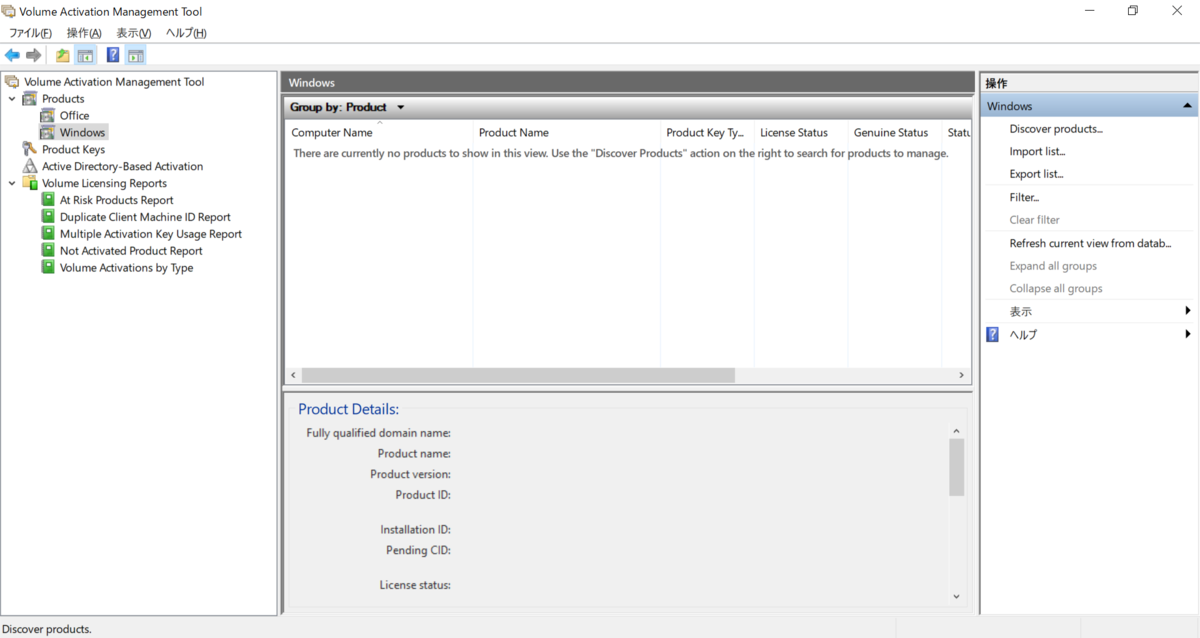Click Product Details scroll down arrow
The width and height of the screenshot is (1200, 638).
click(957, 597)
